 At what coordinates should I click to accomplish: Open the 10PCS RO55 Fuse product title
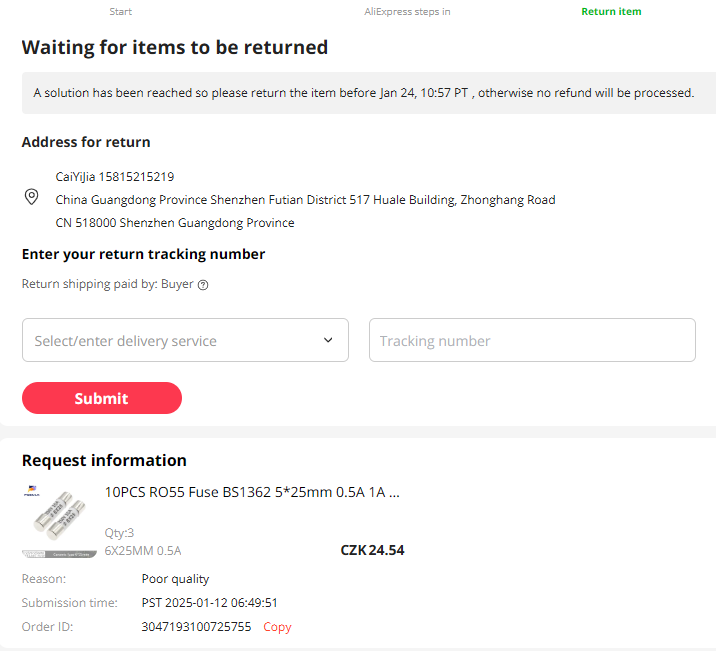(252, 492)
